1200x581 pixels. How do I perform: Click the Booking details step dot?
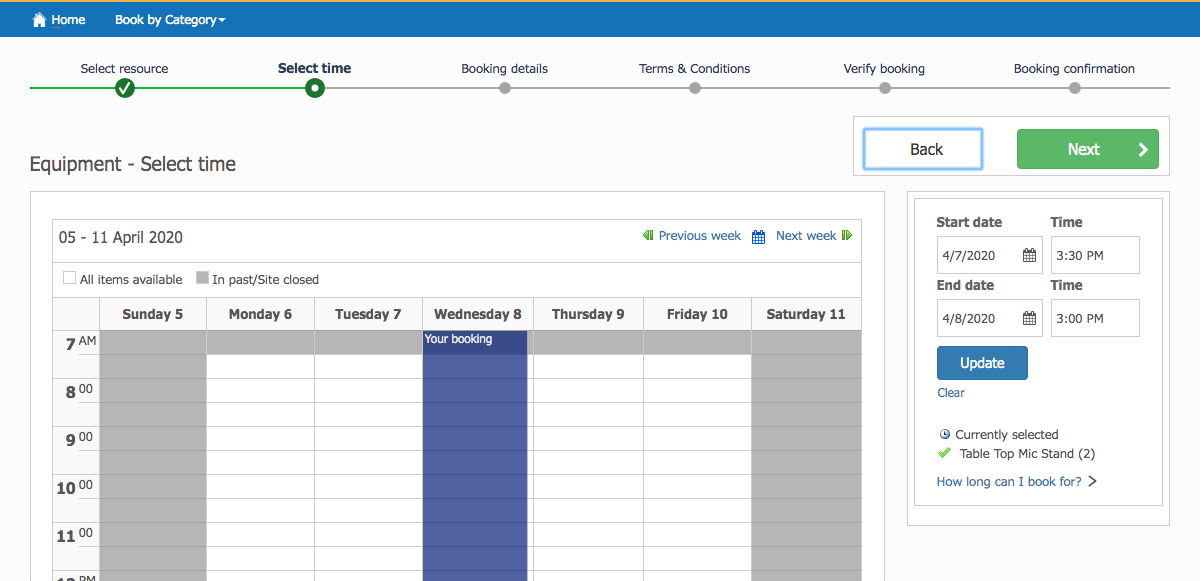coord(504,88)
